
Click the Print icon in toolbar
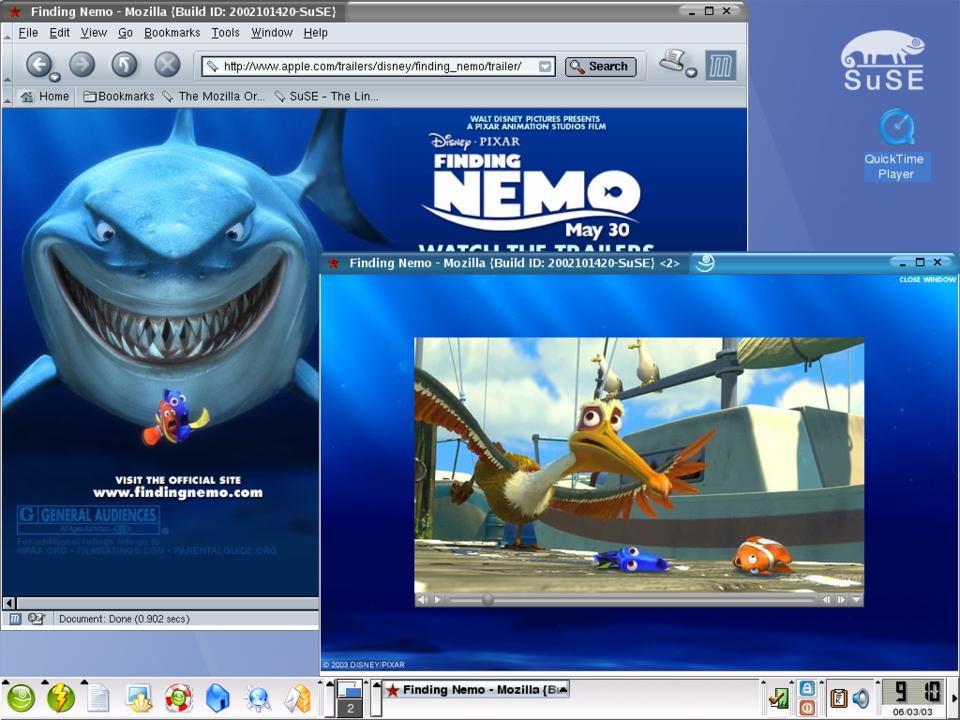pyautogui.click(x=673, y=62)
